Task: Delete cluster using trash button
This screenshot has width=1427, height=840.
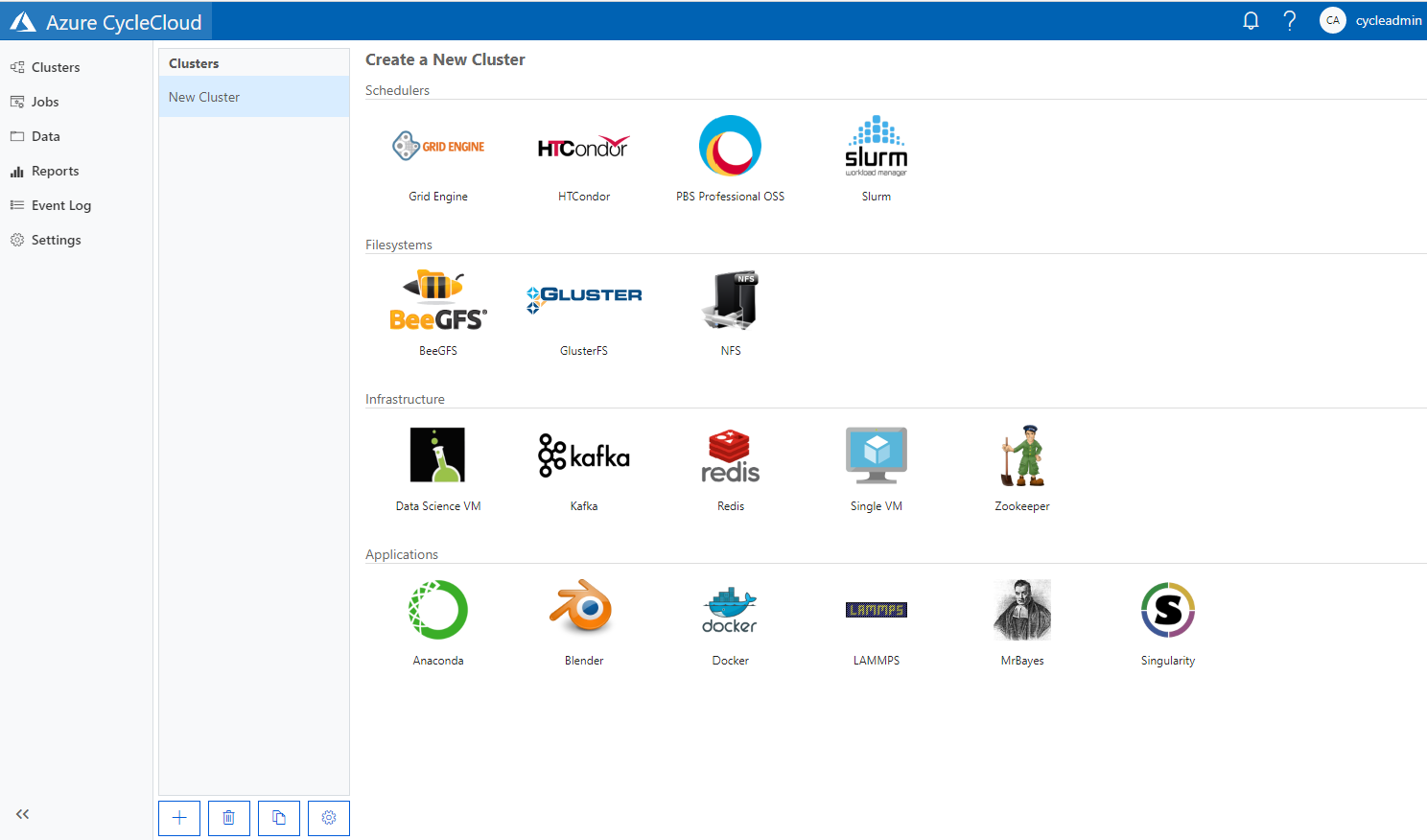Action: pyautogui.click(x=229, y=818)
